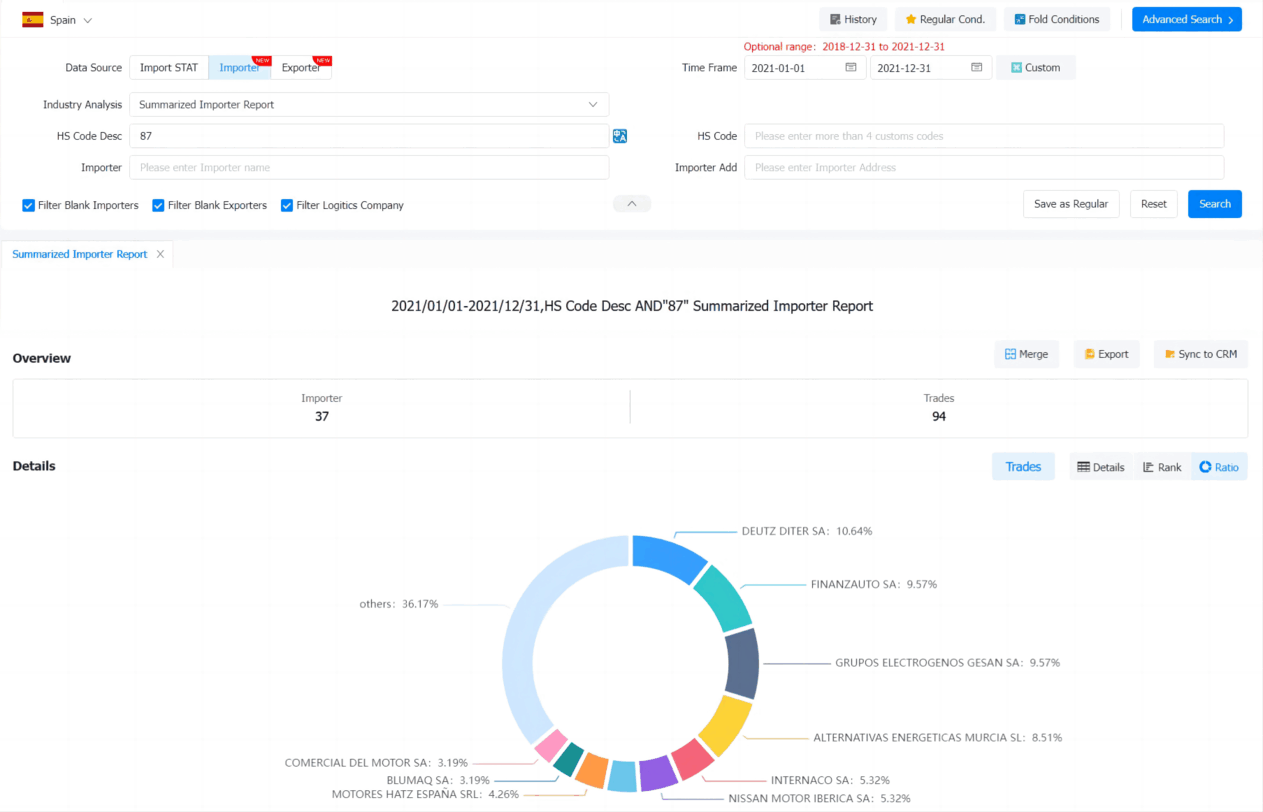Click GRUPOS ELECTROGENOS GESAN SA label

coord(948,662)
